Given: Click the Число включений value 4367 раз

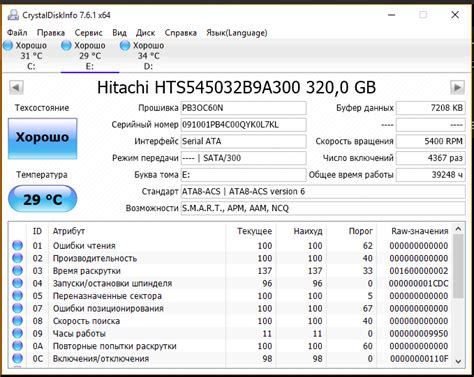Looking at the screenshot, I should pyautogui.click(x=431, y=158).
